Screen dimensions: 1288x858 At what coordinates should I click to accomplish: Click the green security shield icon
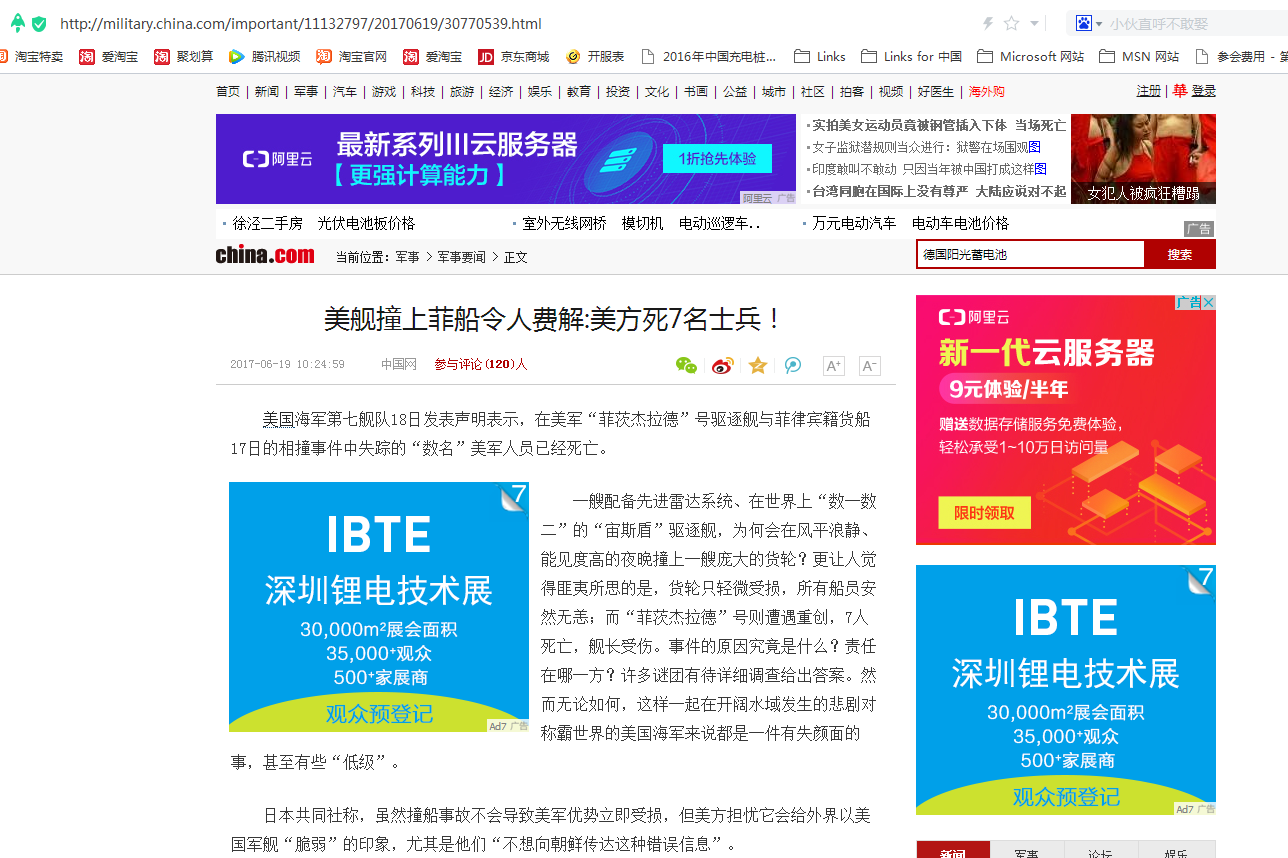(x=39, y=23)
